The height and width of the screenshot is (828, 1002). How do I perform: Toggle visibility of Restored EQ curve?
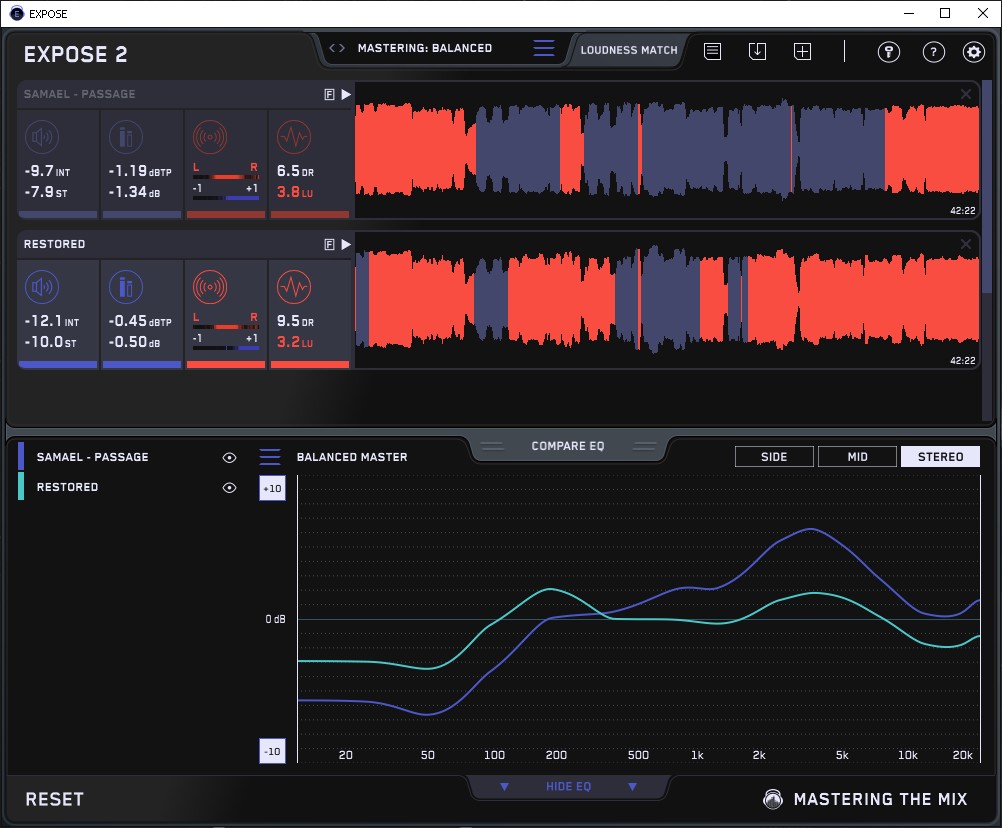coord(229,487)
